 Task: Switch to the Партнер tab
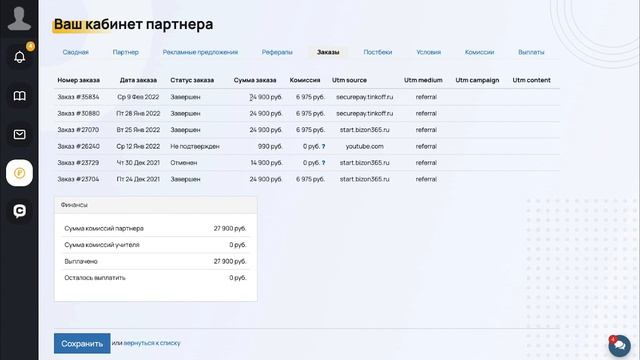pos(126,52)
